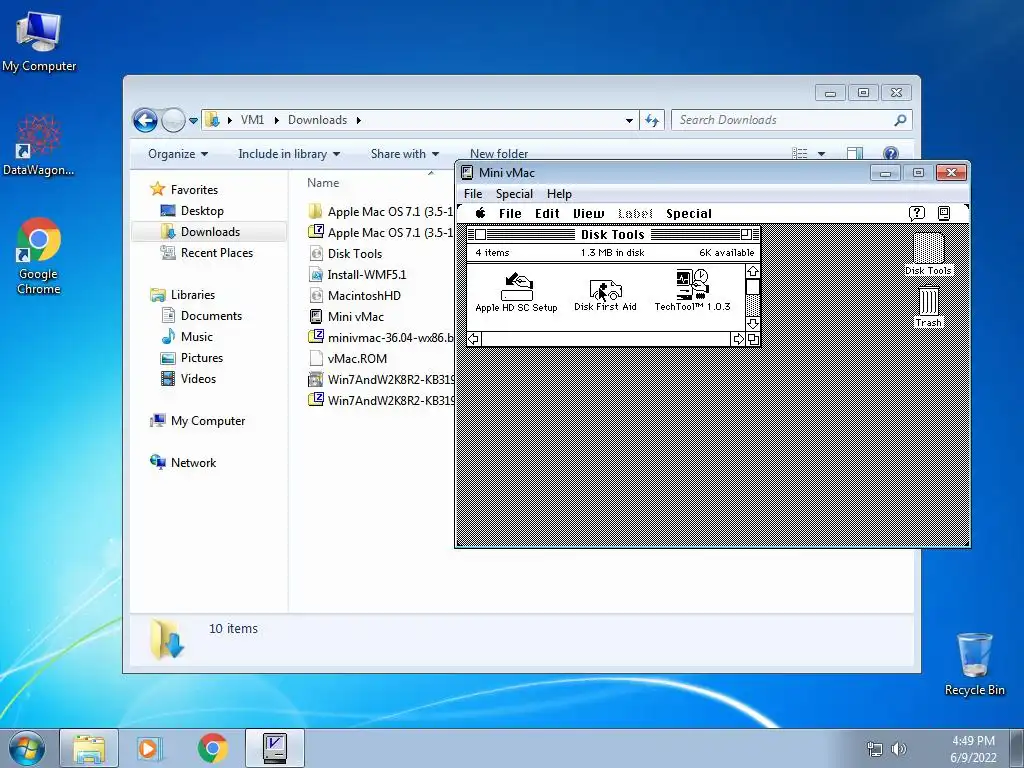Select Videos library
The width and height of the screenshot is (1024, 768).
(x=198, y=379)
